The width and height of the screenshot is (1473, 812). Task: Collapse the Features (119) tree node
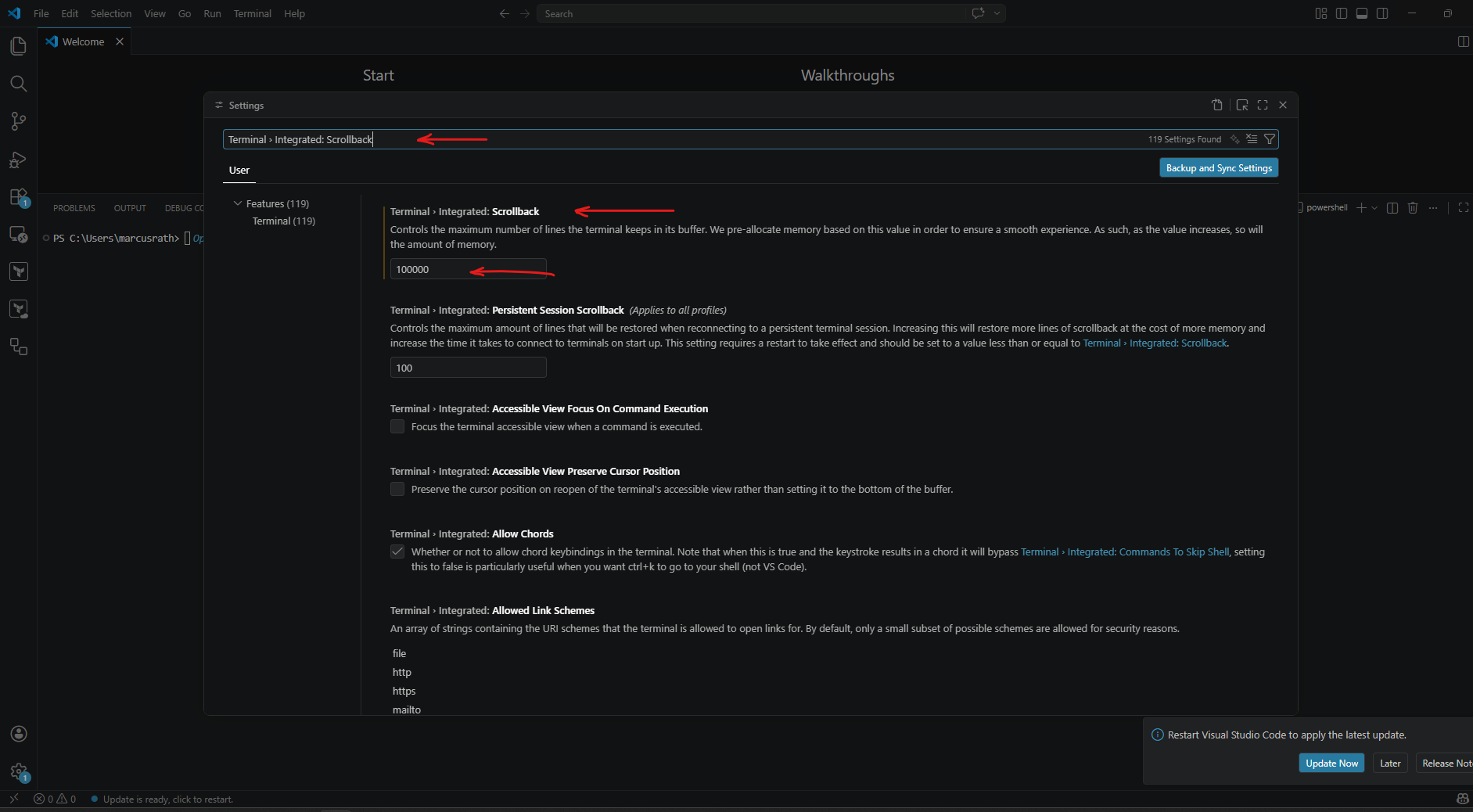point(238,203)
